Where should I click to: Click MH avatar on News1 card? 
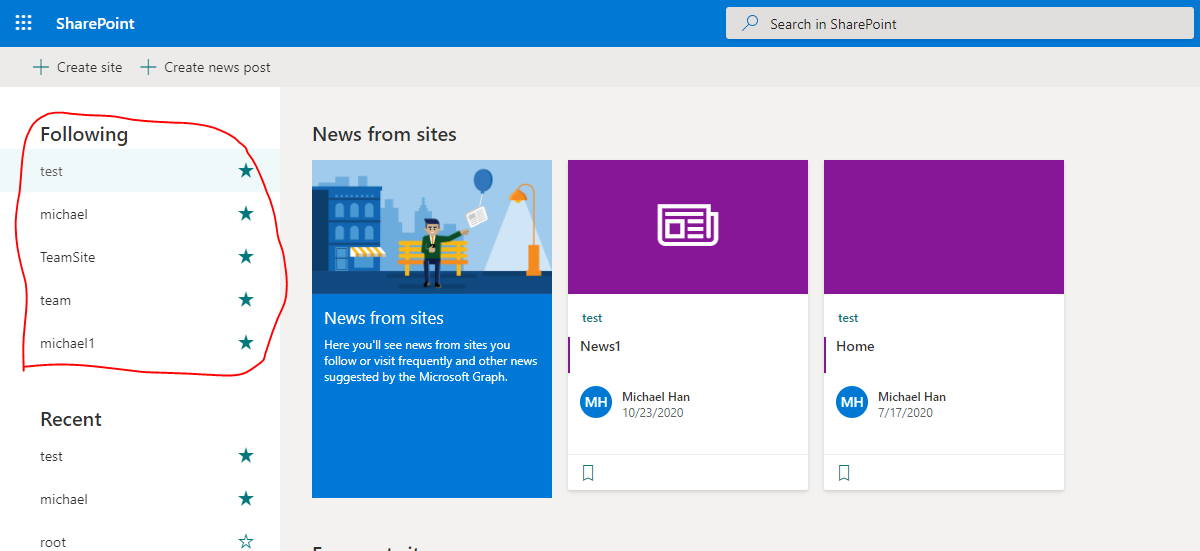pyautogui.click(x=596, y=403)
